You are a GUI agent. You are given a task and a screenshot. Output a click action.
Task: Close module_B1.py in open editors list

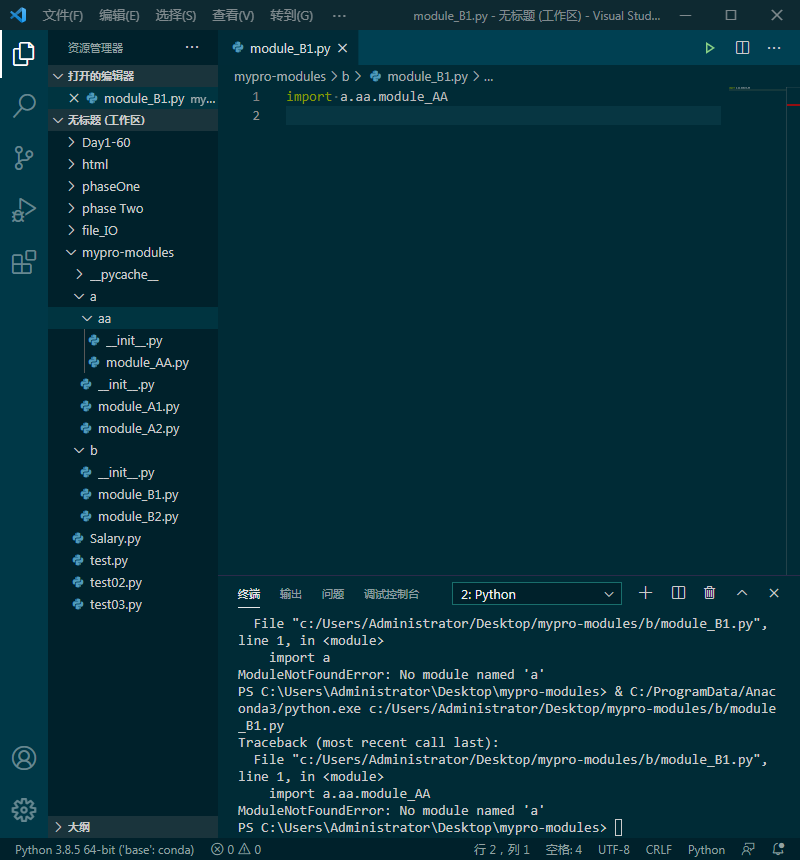pos(74,98)
